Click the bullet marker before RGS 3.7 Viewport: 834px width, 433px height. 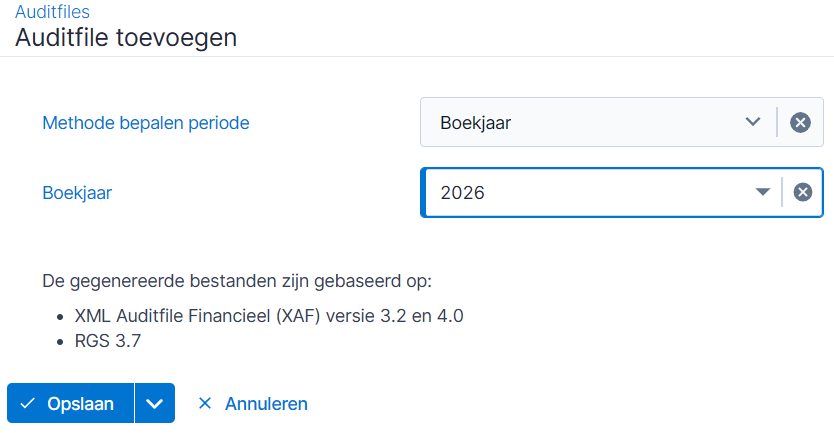(x=60, y=342)
